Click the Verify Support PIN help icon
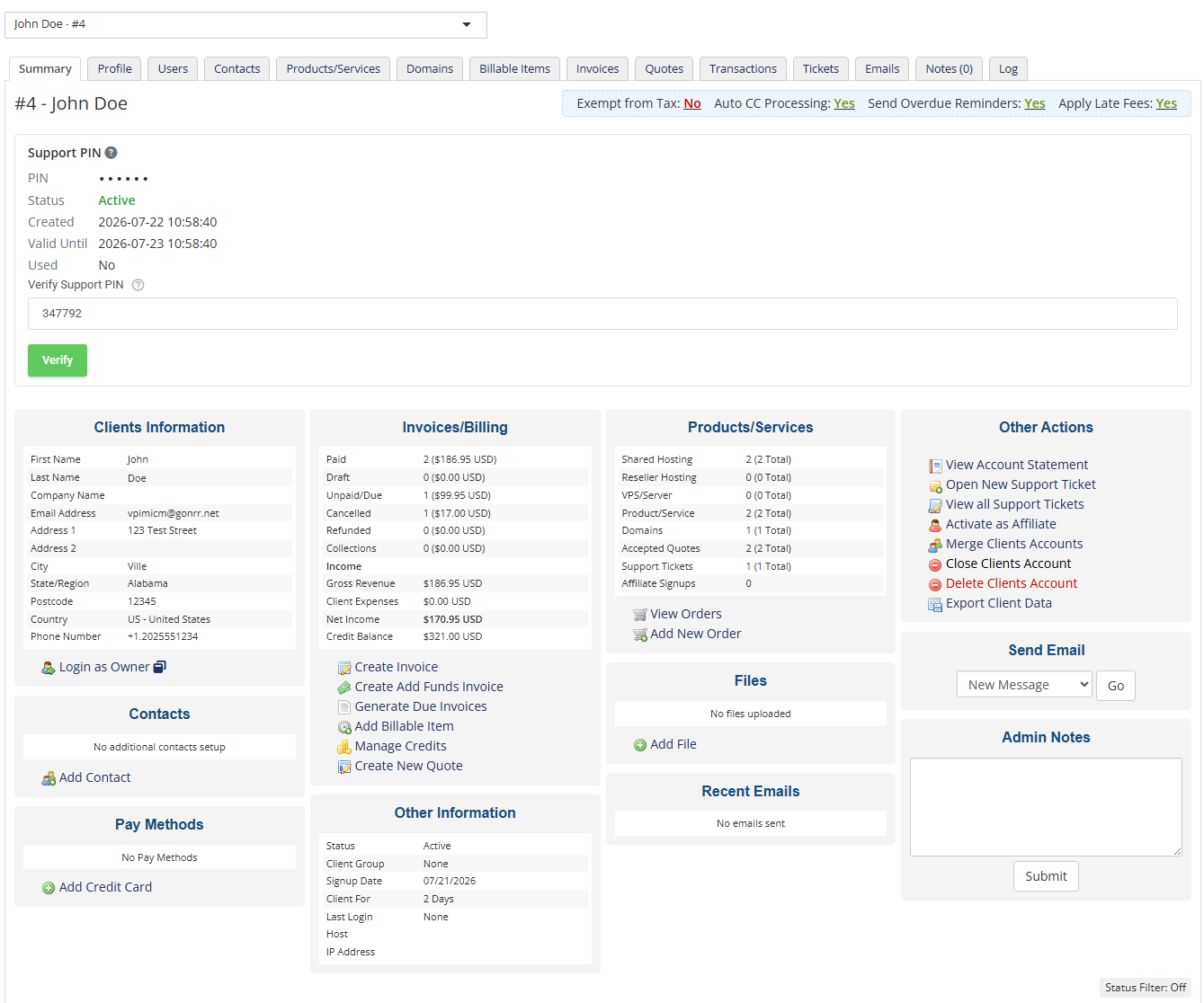This screenshot has width=1204, height=1003. (x=138, y=285)
